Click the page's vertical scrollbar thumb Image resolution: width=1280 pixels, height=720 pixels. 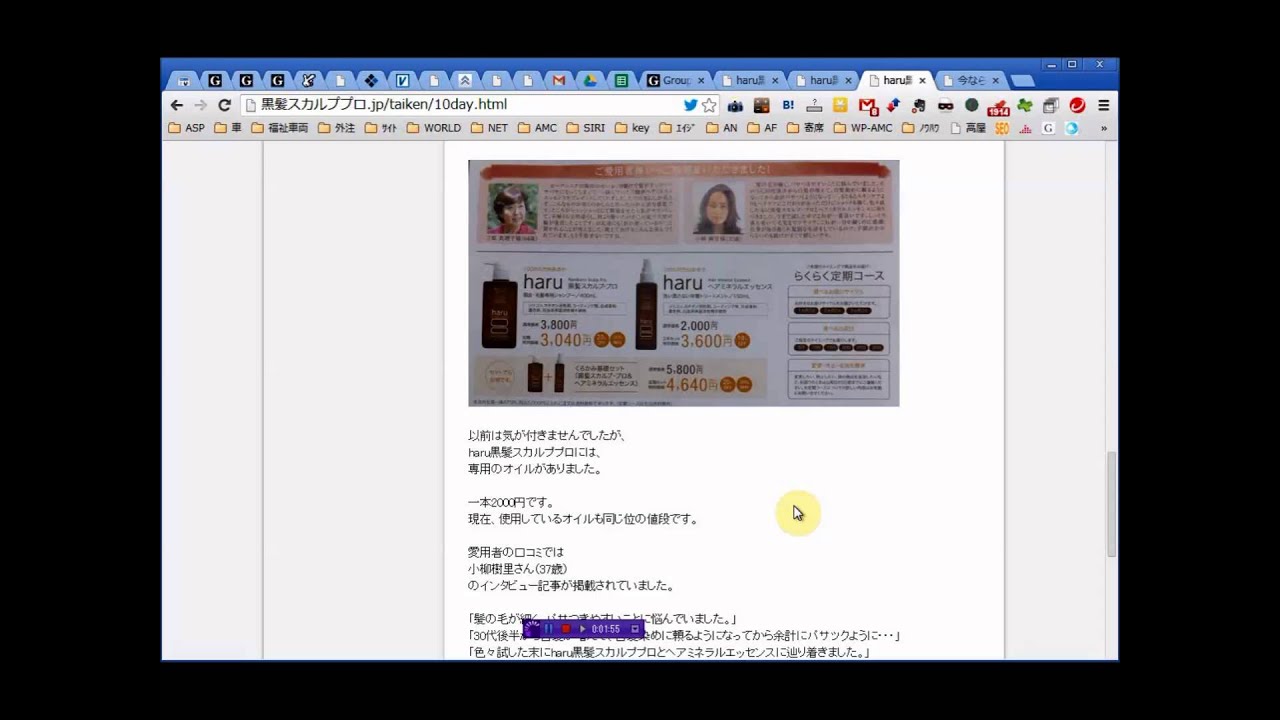[x=1111, y=504]
